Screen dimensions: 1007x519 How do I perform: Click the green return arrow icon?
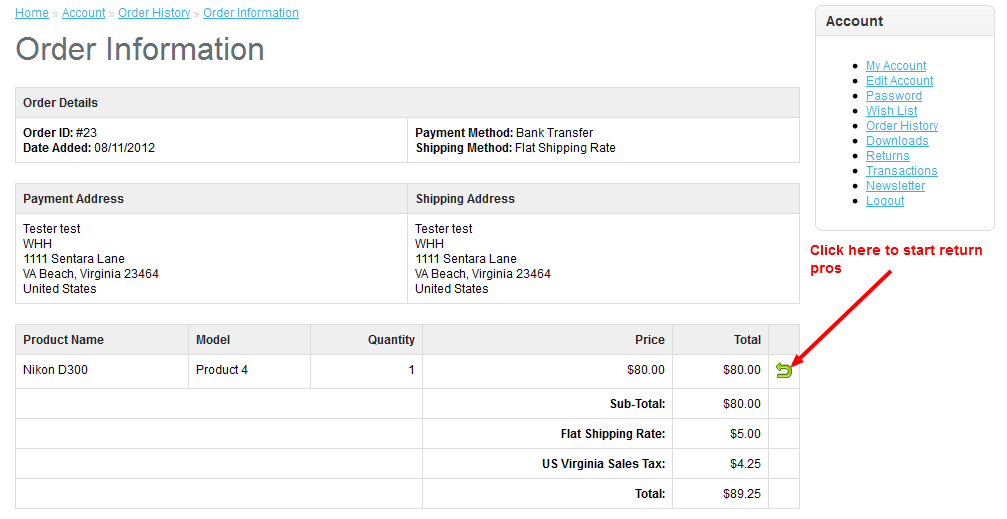(x=784, y=371)
